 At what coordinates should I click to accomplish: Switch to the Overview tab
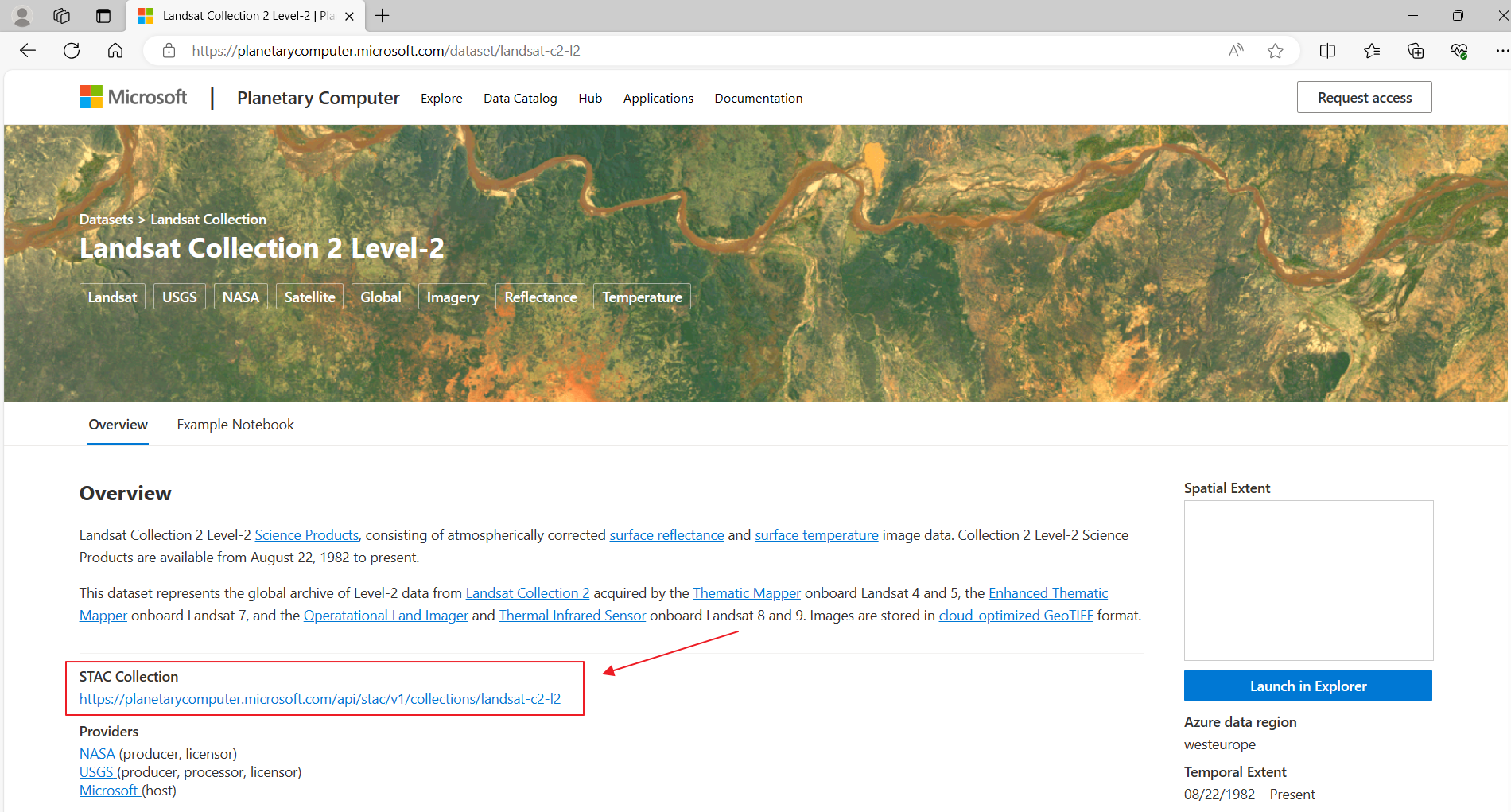[118, 425]
